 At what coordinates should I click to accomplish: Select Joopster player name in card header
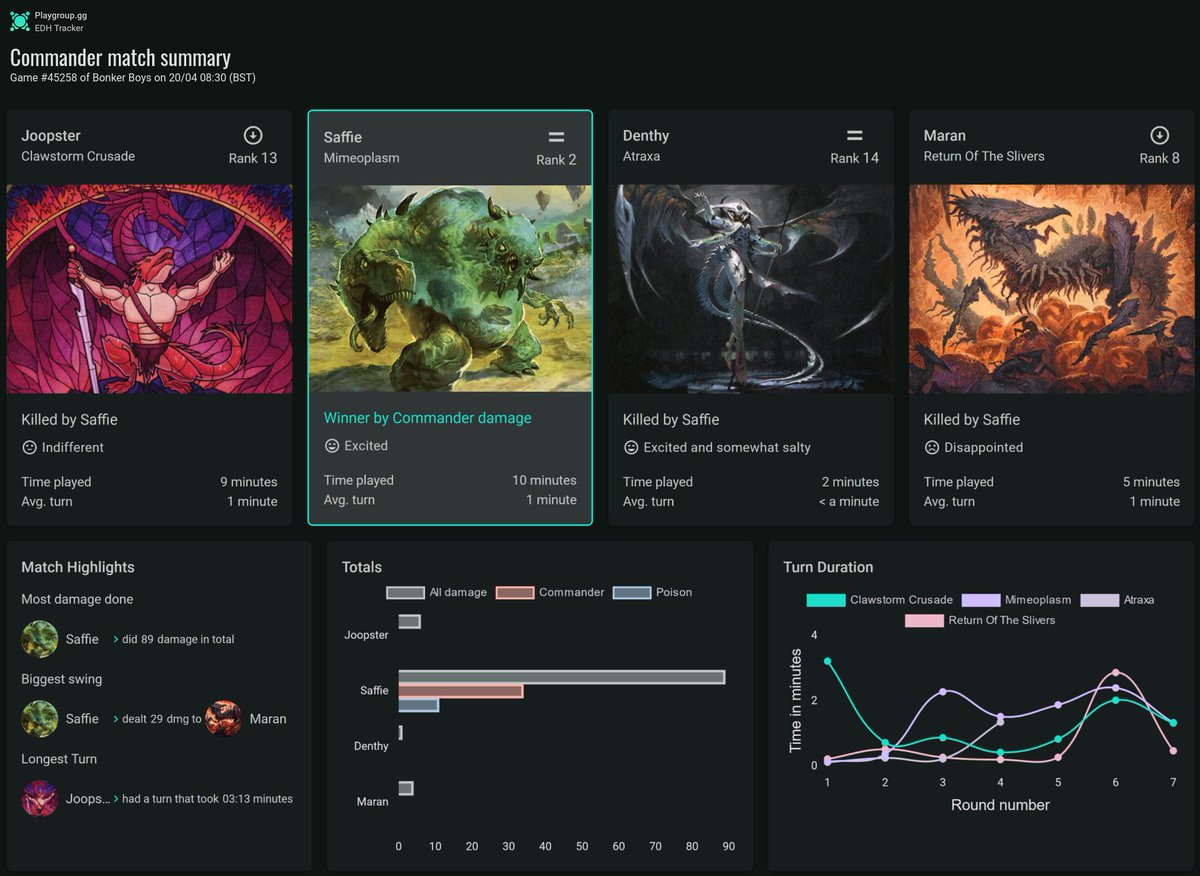(x=51, y=136)
